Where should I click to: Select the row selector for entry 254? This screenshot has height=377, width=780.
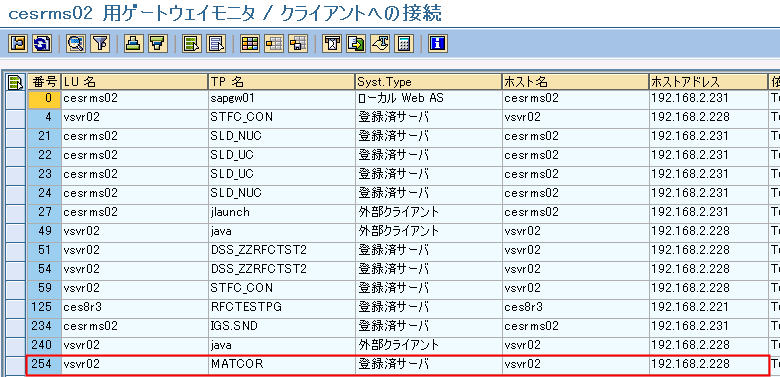(x=16, y=364)
